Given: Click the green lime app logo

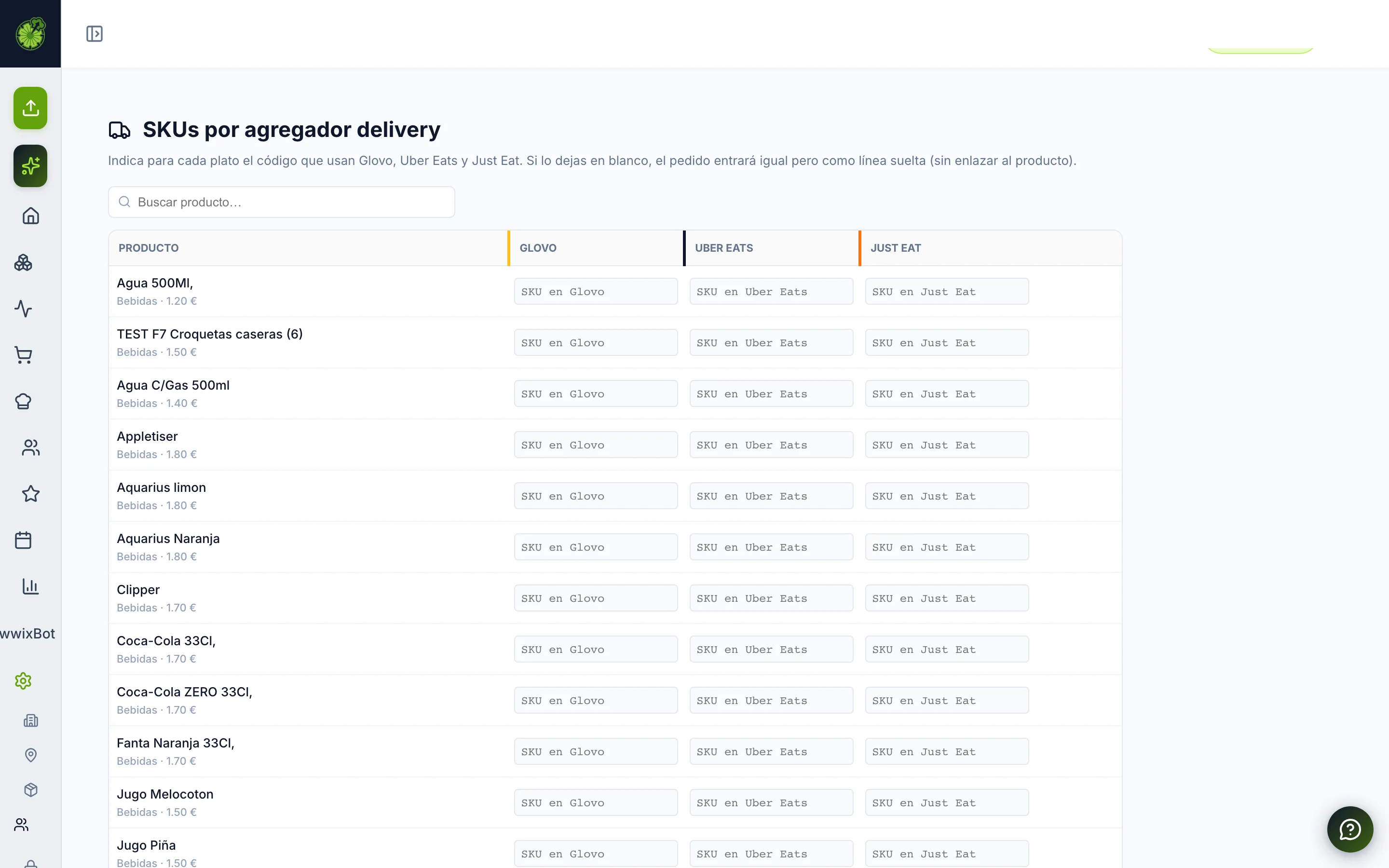Looking at the screenshot, I should (30, 34).
